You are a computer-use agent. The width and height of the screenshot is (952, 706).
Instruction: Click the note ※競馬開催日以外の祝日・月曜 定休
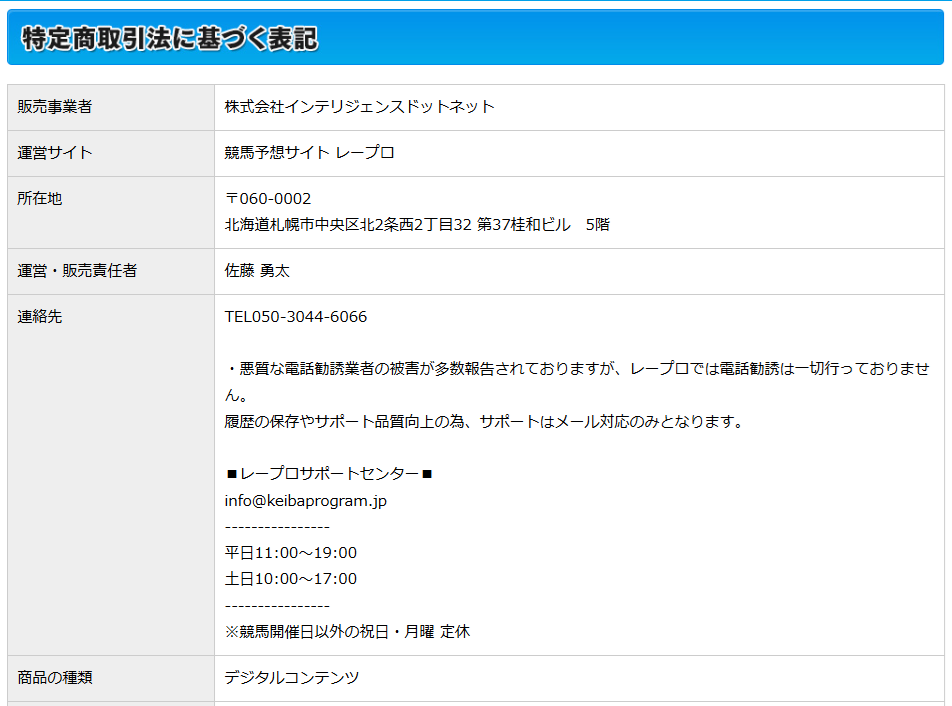coord(347,632)
